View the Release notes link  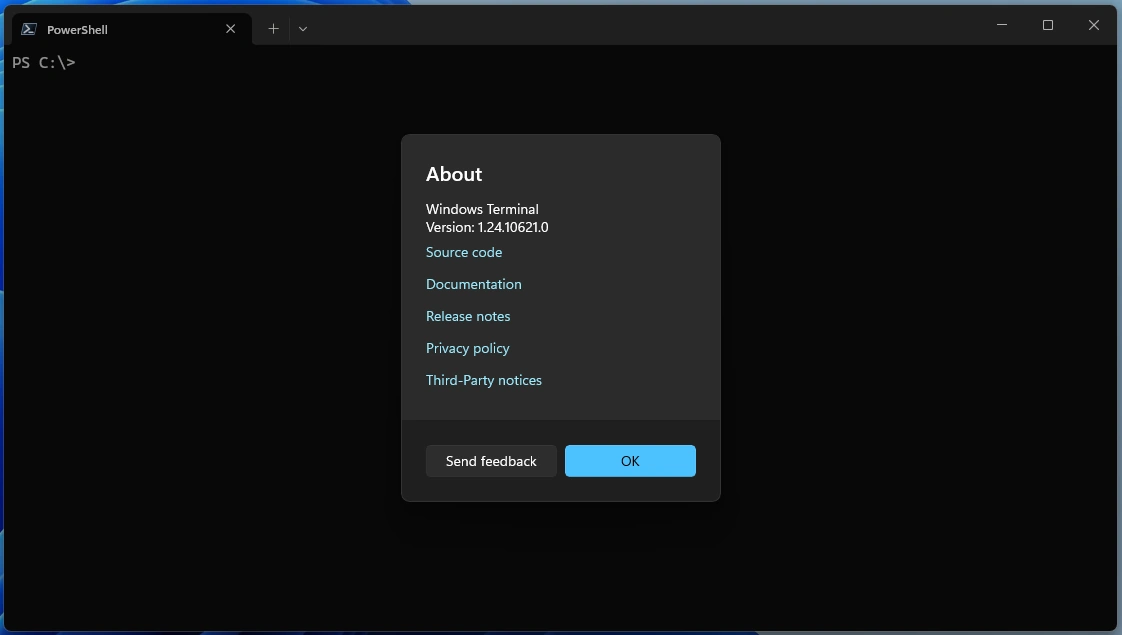468,316
